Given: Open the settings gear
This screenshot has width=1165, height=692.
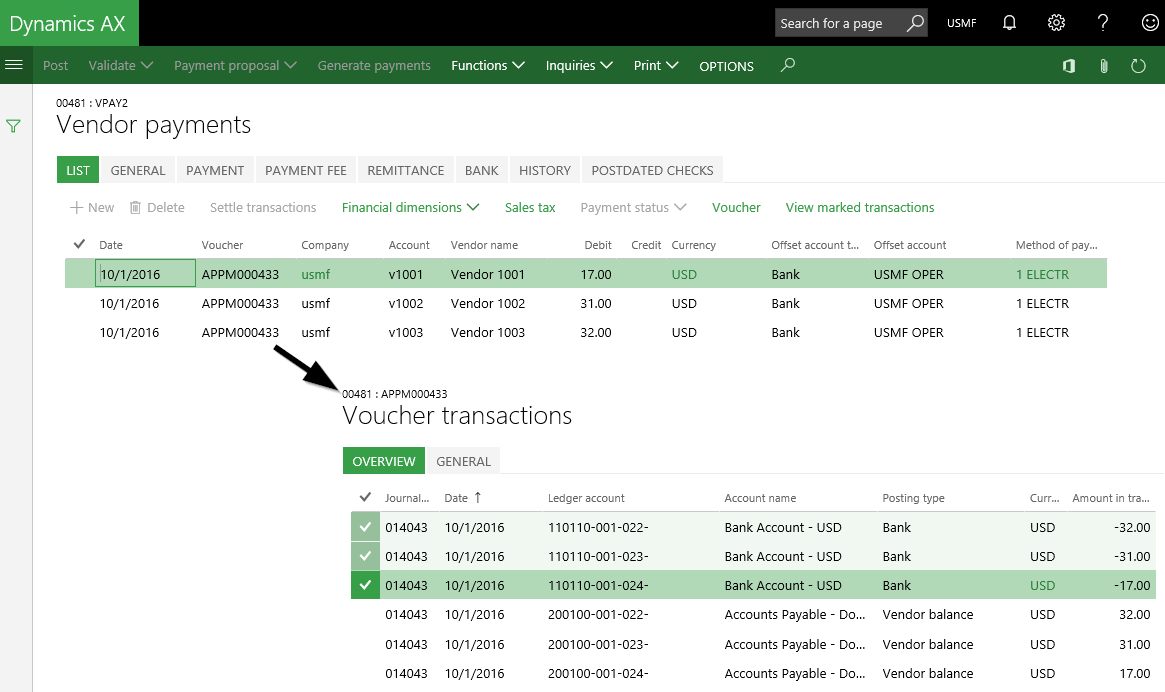Looking at the screenshot, I should point(1056,23).
